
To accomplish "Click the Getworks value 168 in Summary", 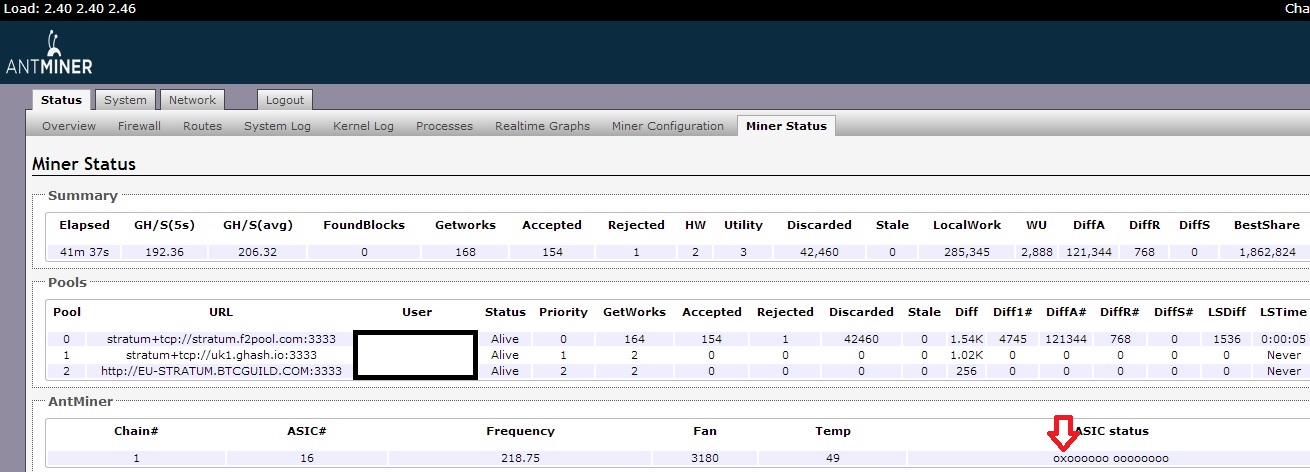I will pos(465,252).
